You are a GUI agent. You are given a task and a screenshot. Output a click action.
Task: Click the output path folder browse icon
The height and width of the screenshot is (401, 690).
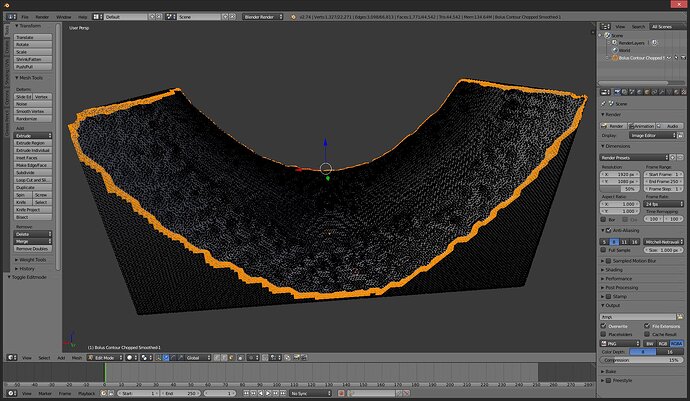click(x=680, y=317)
